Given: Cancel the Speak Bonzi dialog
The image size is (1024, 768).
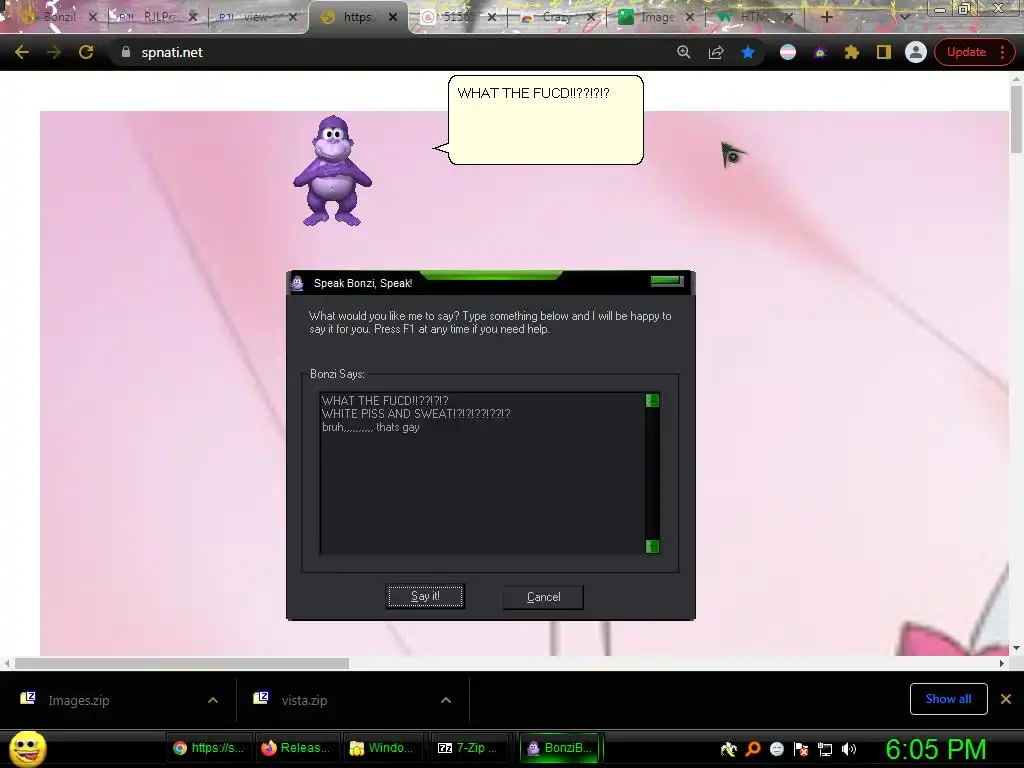Looking at the screenshot, I should pos(543,597).
